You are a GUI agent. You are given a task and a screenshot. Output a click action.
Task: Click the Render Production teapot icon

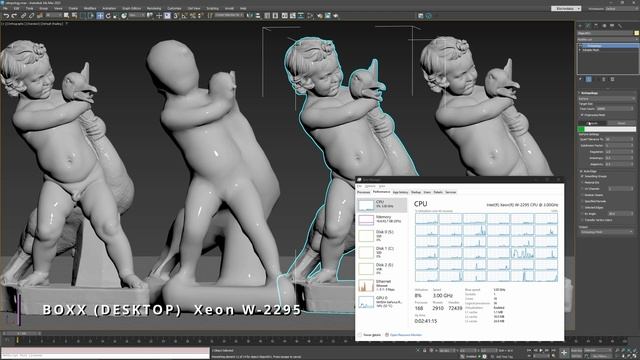pyautogui.click(x=336, y=16)
